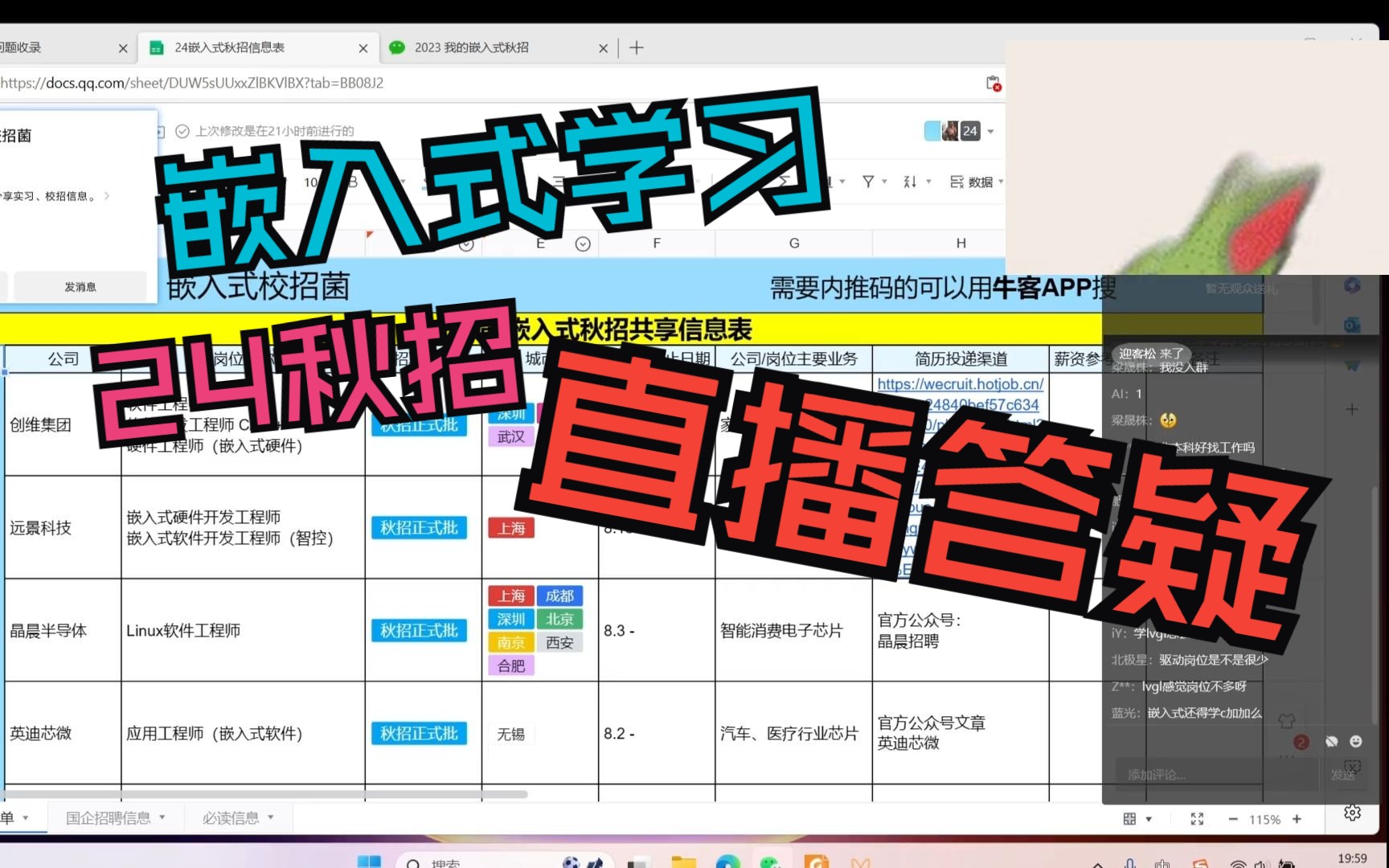Zoom in with the plus button
The image size is (1389, 868).
pos(1297,819)
